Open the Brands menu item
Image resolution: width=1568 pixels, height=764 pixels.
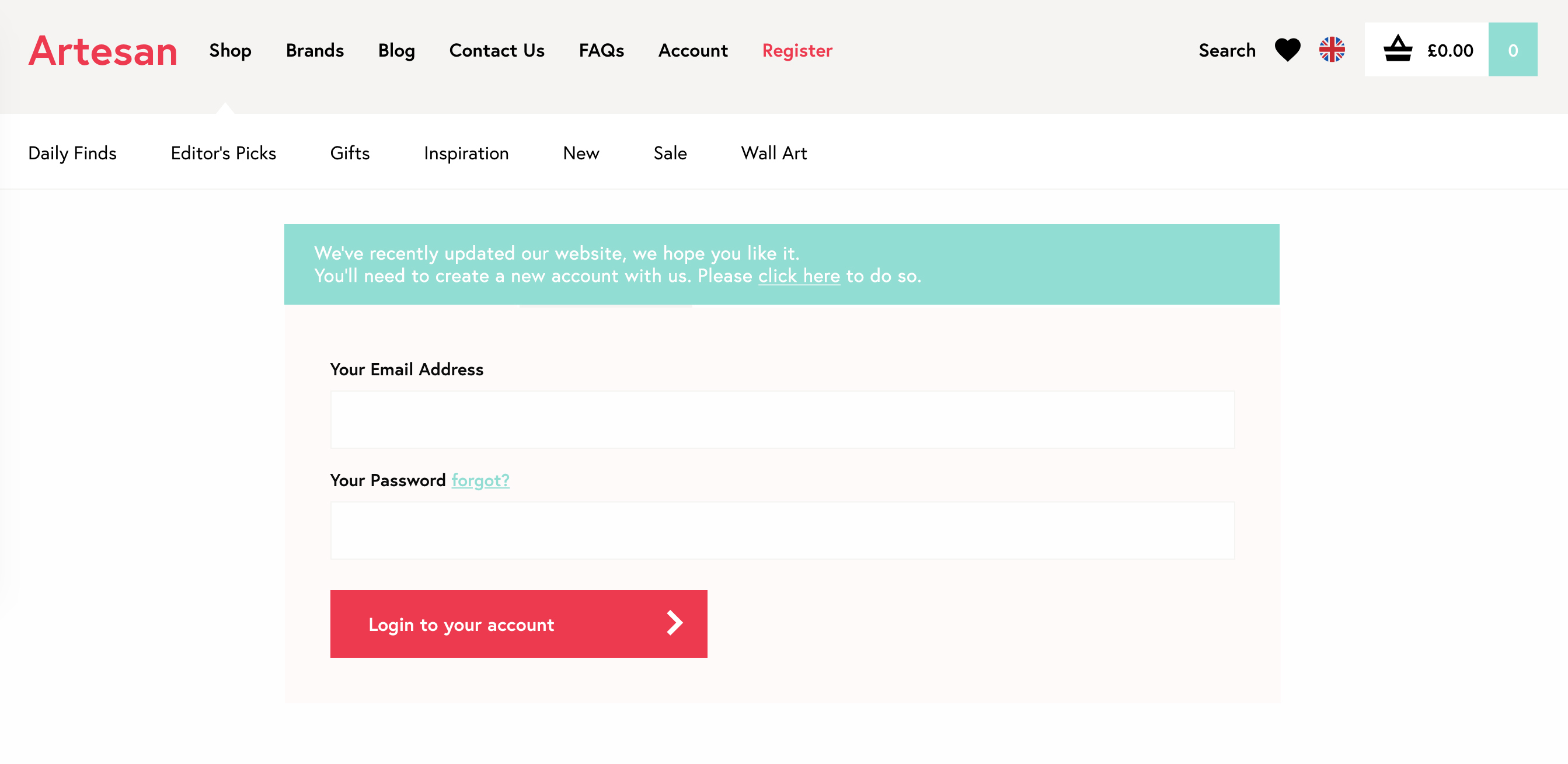tap(315, 50)
